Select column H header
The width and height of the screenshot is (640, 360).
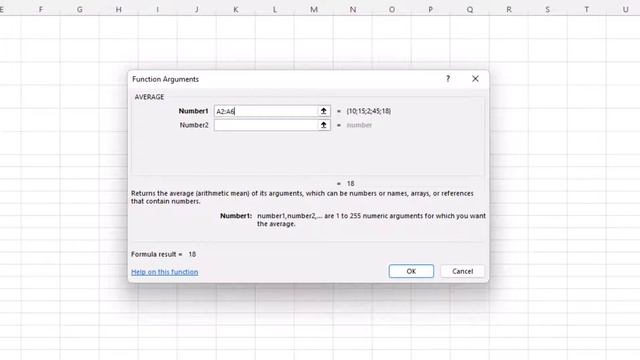click(118, 9)
